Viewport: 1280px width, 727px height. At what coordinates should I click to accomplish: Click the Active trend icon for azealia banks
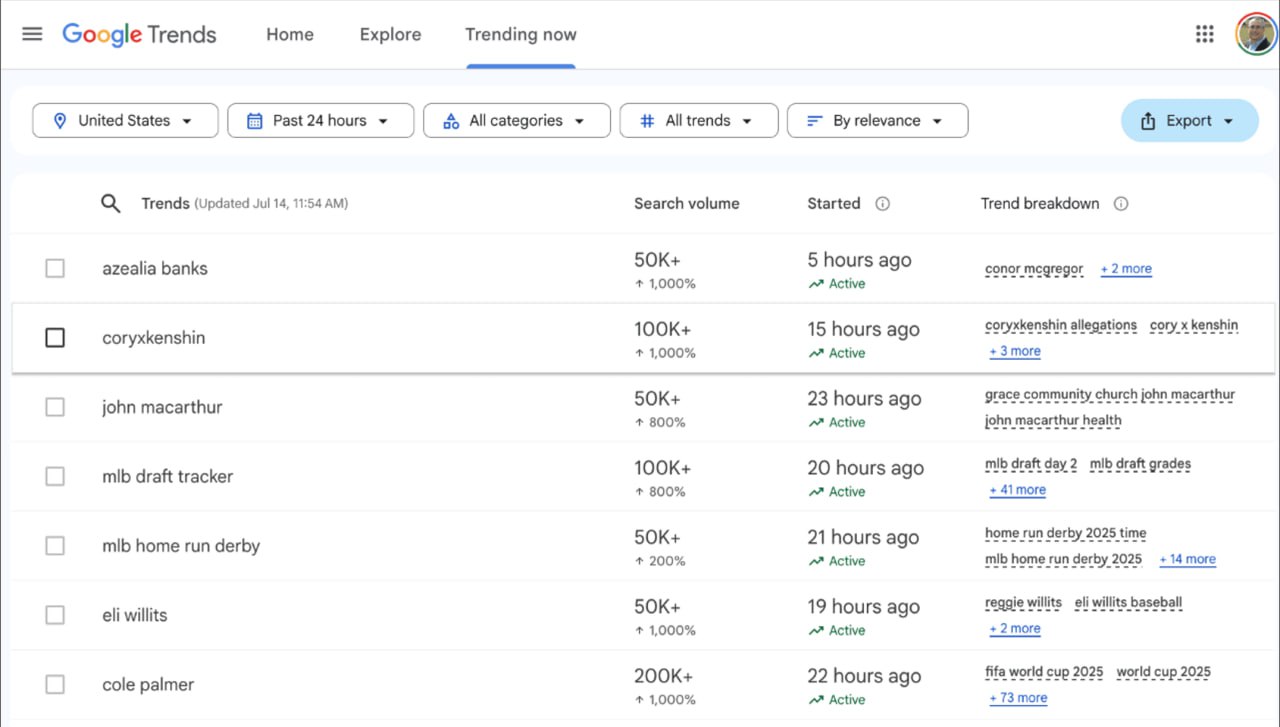(x=816, y=284)
